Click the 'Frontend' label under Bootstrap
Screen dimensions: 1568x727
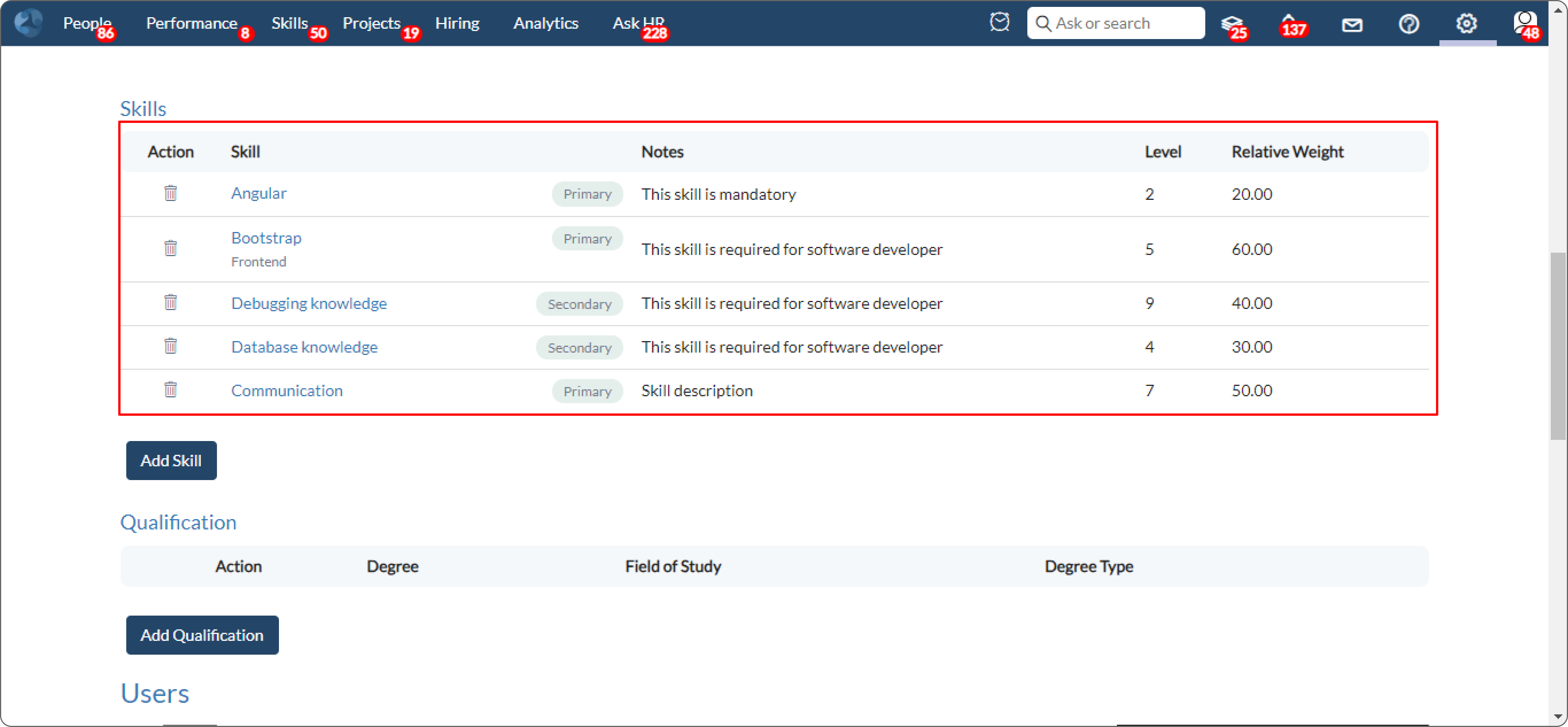pyautogui.click(x=258, y=261)
